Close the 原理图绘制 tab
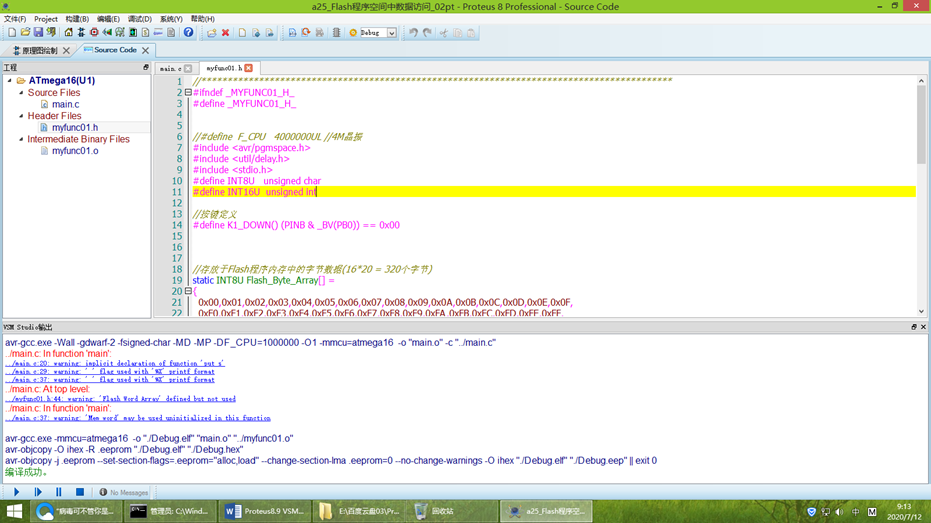 [x=66, y=51]
